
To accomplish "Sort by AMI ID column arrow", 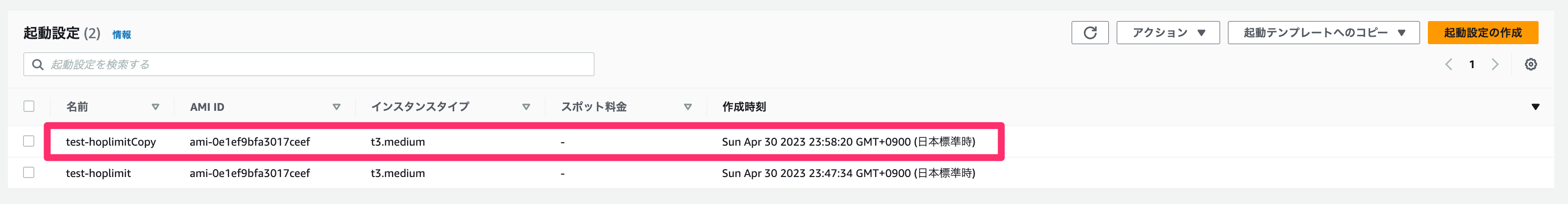I will click(x=336, y=107).
